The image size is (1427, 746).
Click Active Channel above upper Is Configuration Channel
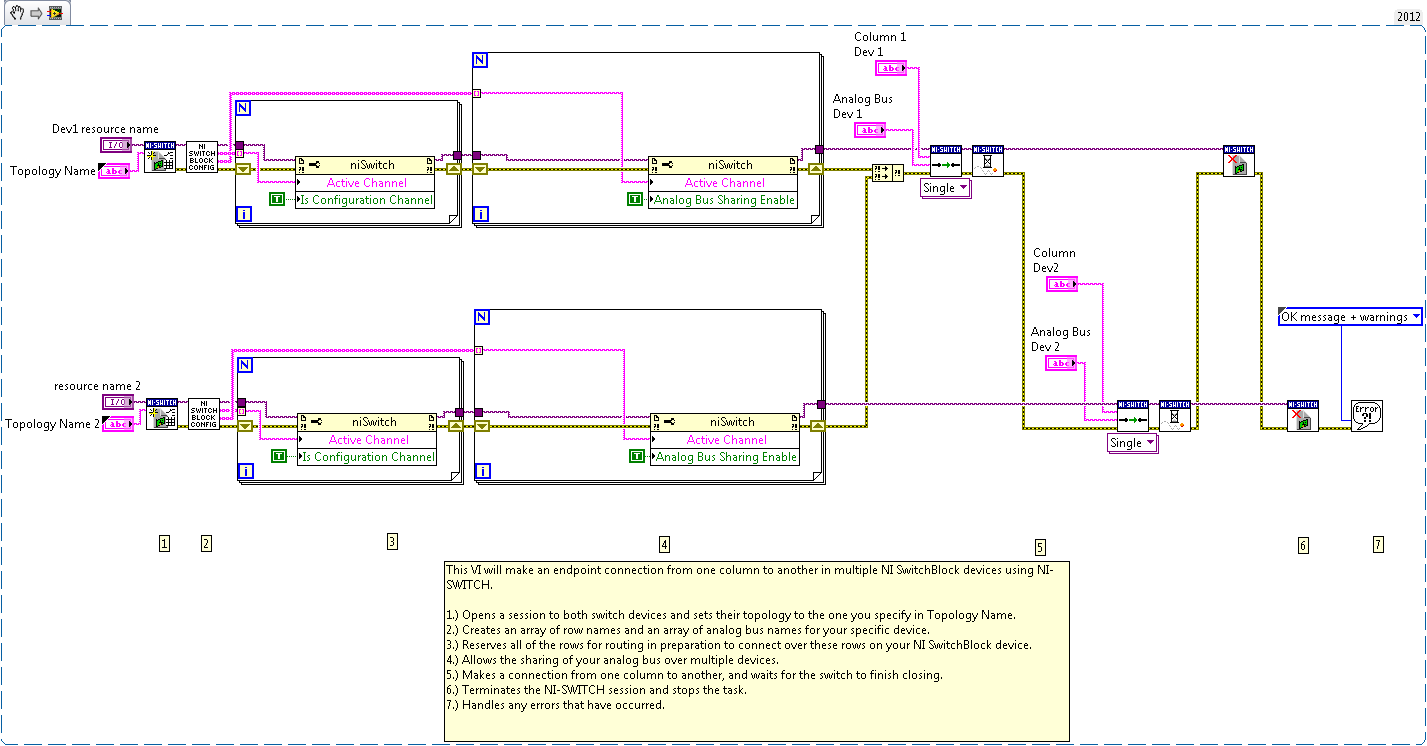pos(366,183)
